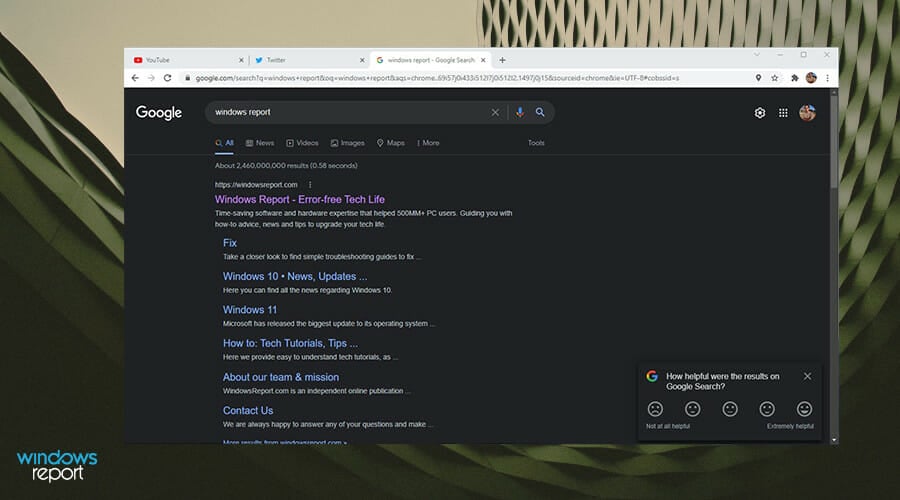Open the Extensions puzzle icon
The height and width of the screenshot is (500, 900).
tap(795, 78)
